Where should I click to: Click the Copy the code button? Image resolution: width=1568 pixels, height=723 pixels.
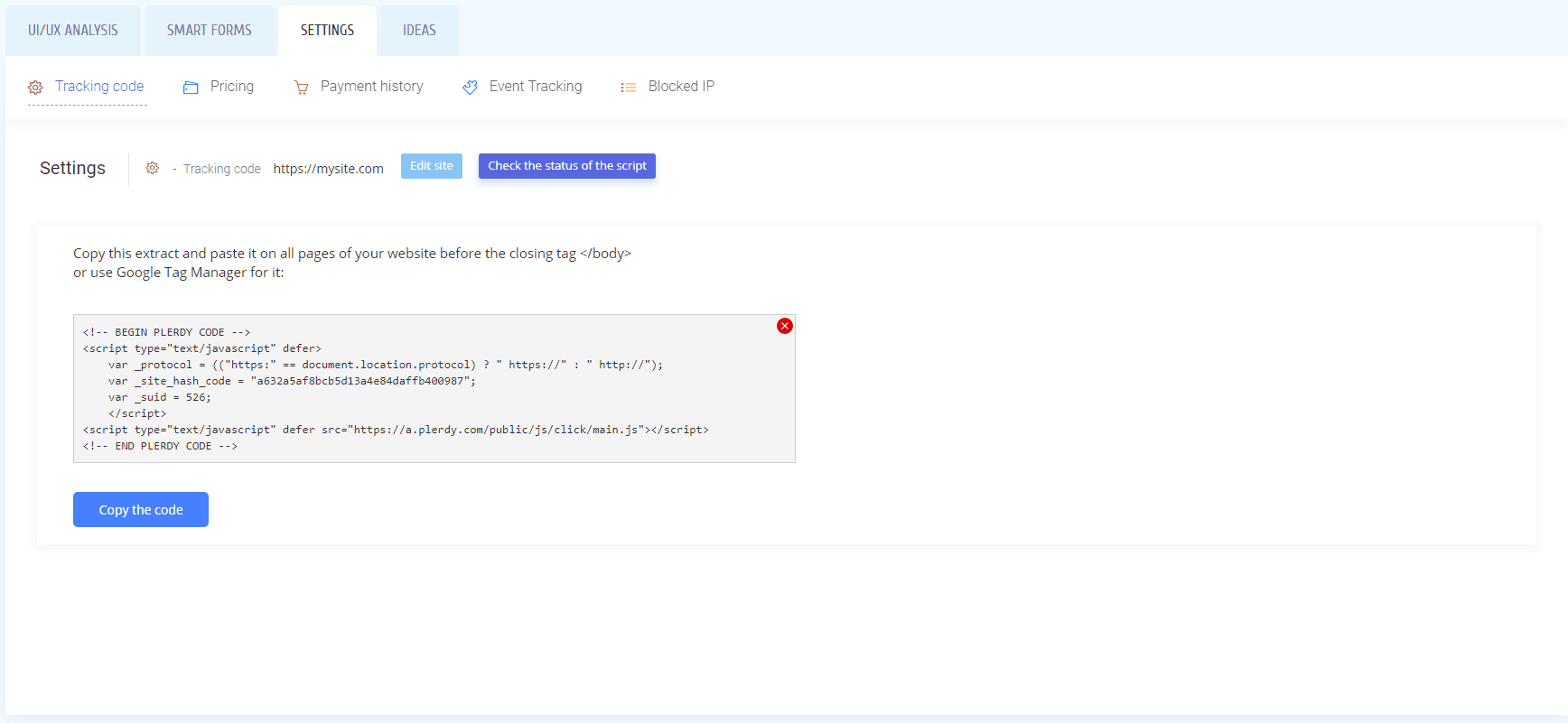click(141, 510)
